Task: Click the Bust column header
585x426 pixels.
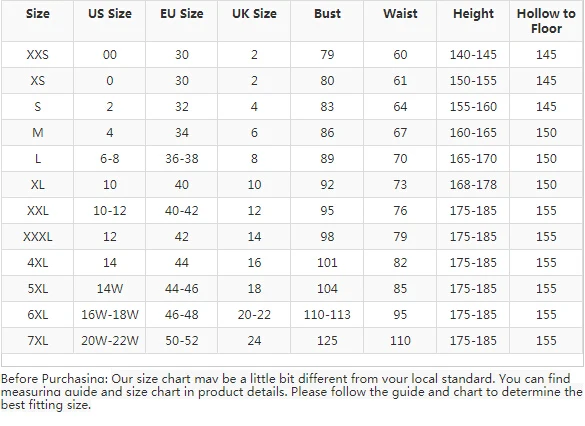Action: pos(327,14)
